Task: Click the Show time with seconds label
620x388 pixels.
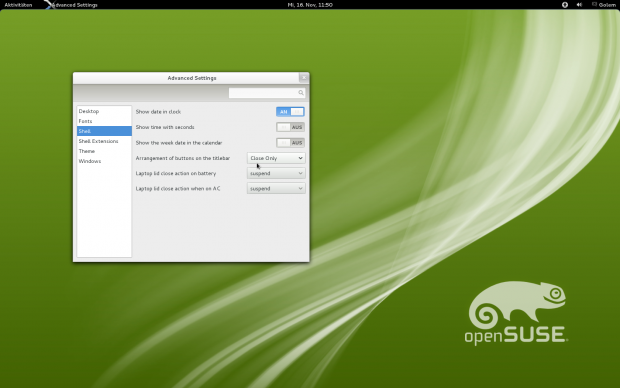Action: click(165, 127)
